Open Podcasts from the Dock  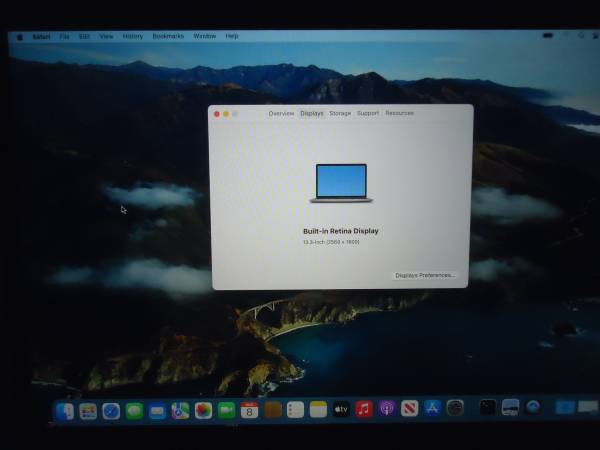[x=387, y=409]
